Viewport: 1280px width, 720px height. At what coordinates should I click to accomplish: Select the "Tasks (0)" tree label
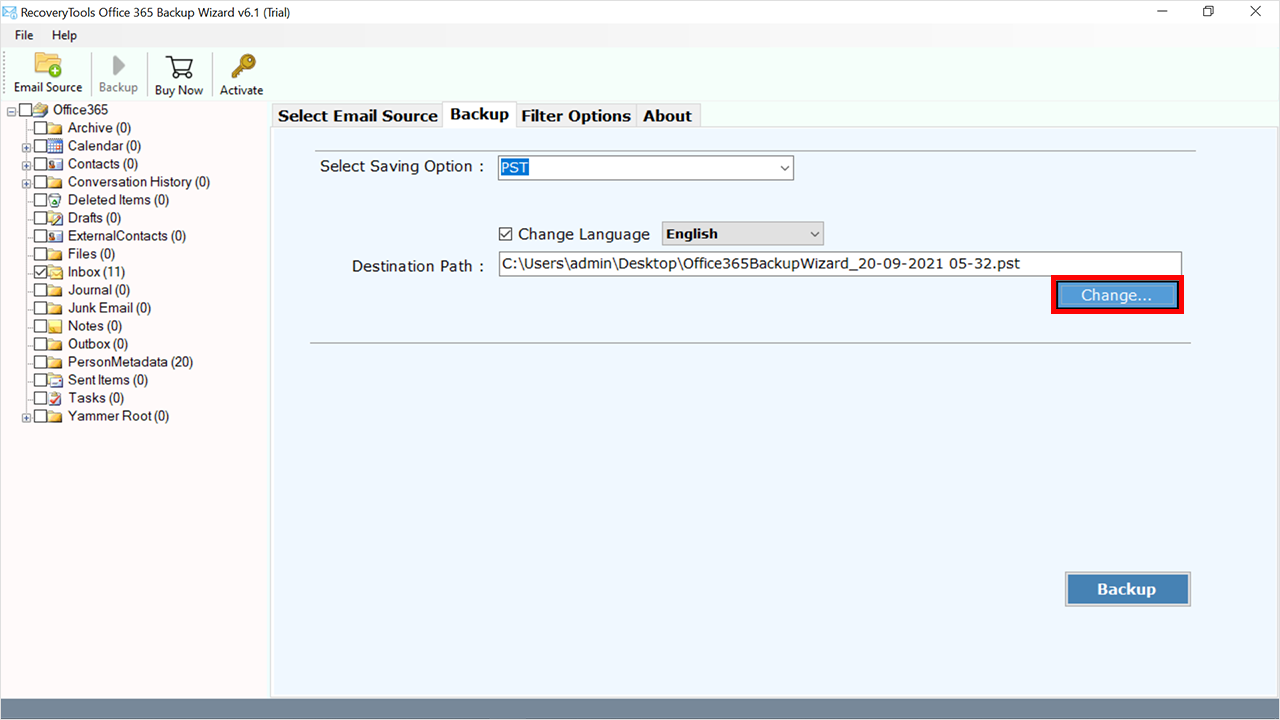(96, 398)
